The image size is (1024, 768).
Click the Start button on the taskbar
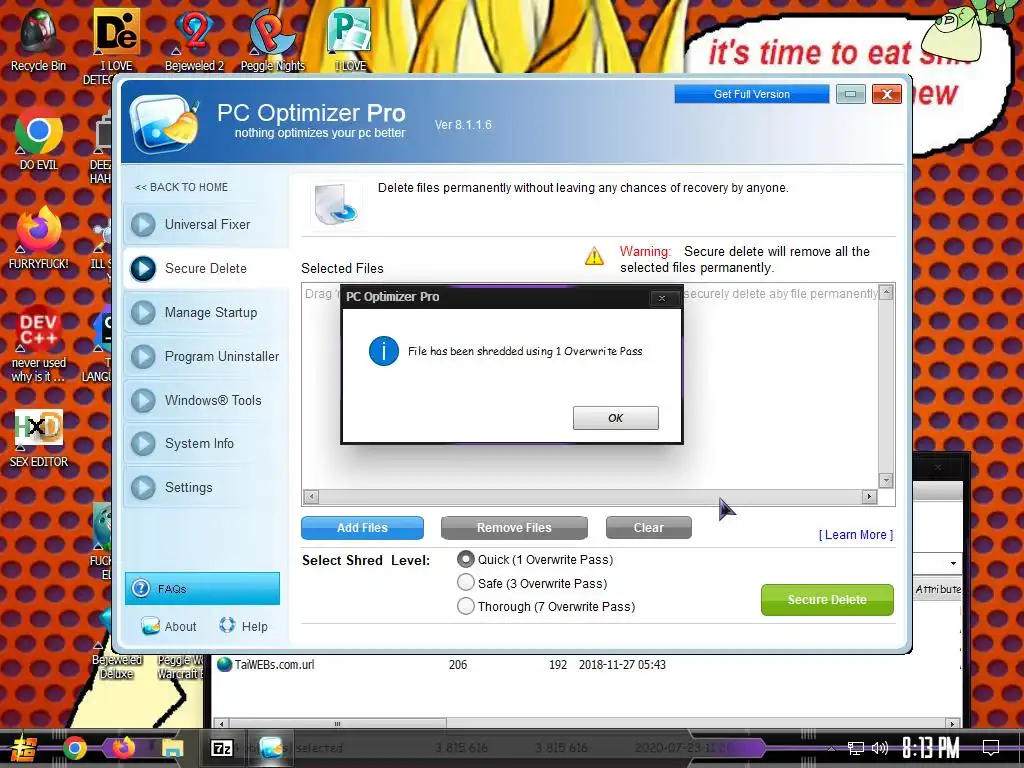coord(24,748)
